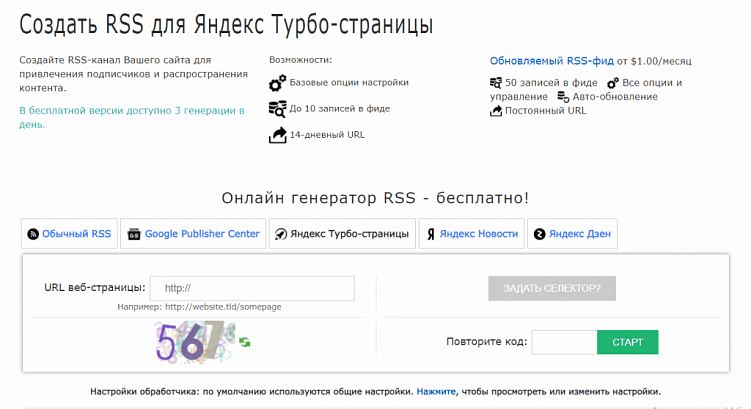The width and height of the screenshot is (751, 409).
Task: Click the Возможности: label
Action: tap(300, 60)
